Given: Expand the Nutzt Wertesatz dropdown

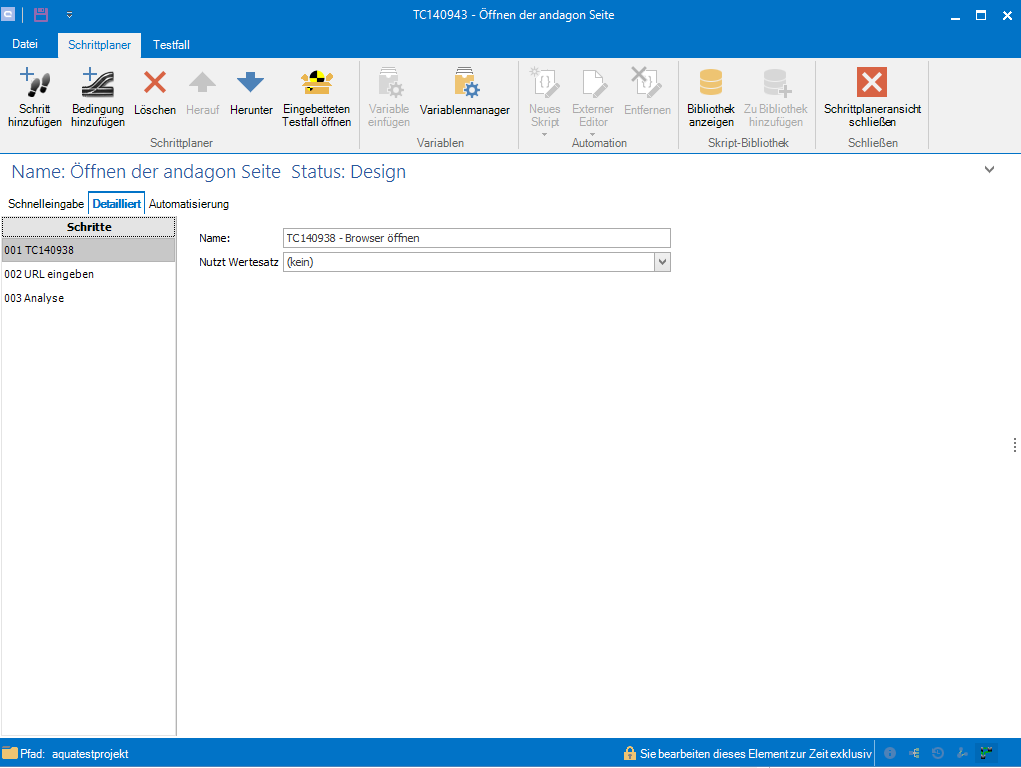Looking at the screenshot, I should [661, 262].
